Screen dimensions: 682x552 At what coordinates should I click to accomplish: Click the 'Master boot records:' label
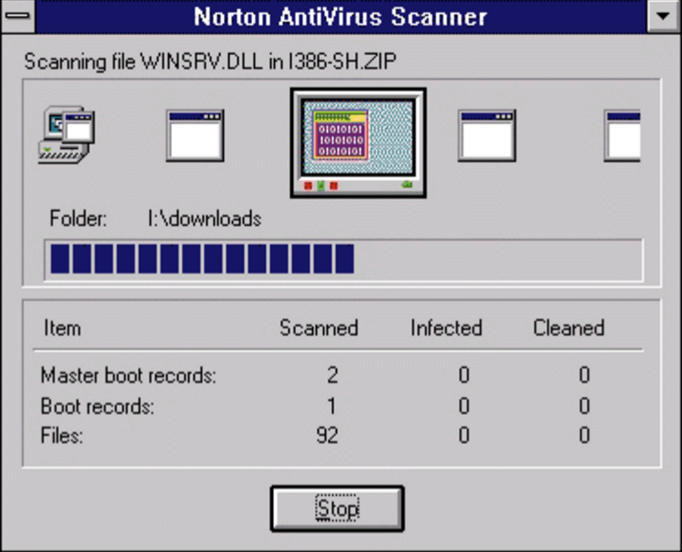click(128, 375)
